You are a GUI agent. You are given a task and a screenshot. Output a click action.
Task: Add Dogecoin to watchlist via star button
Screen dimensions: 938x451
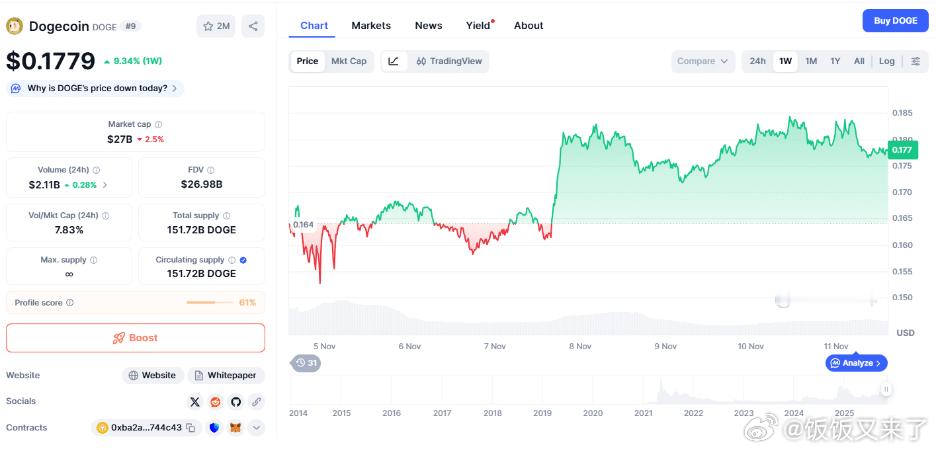(x=217, y=27)
